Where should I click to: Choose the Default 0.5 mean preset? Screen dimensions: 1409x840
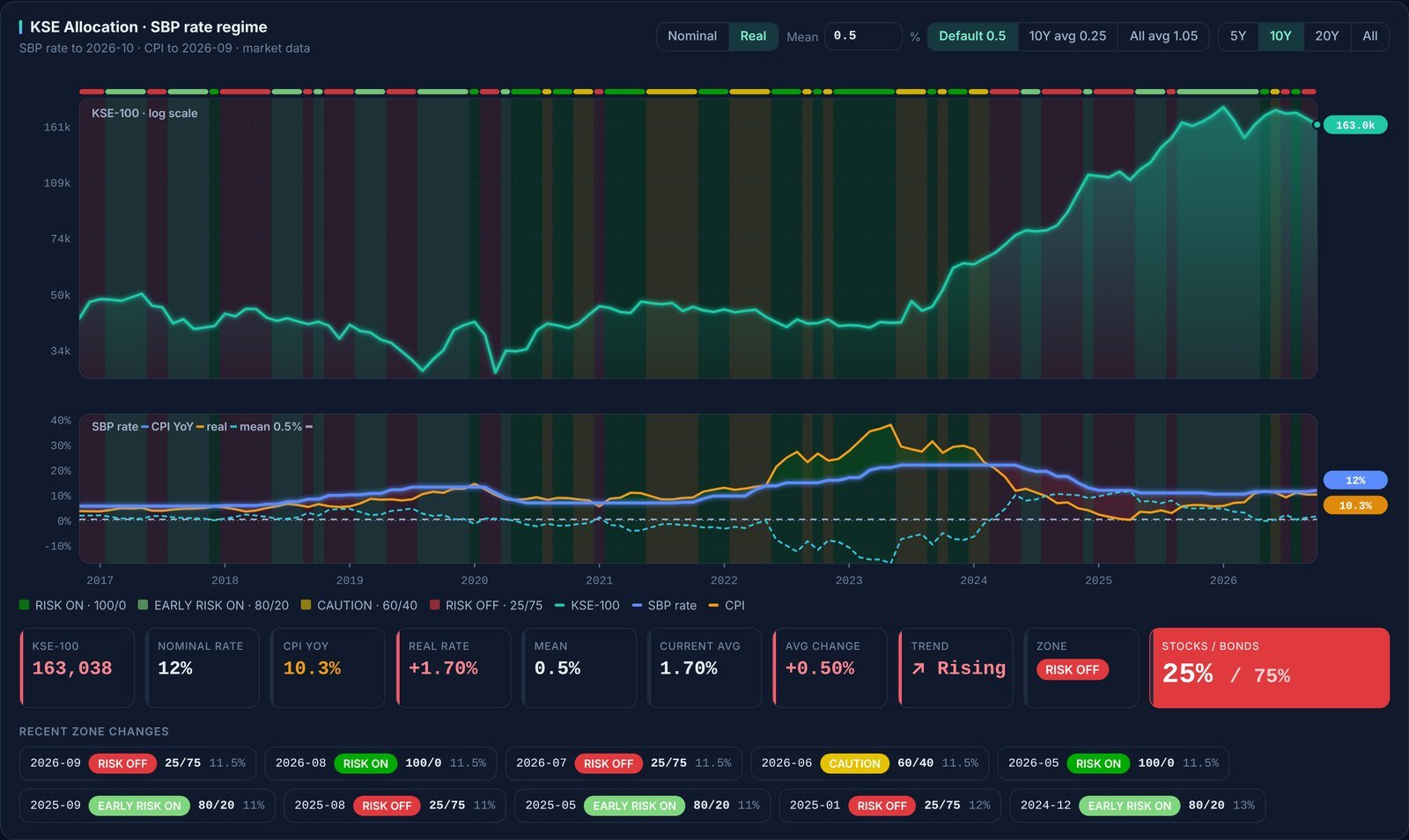(972, 36)
